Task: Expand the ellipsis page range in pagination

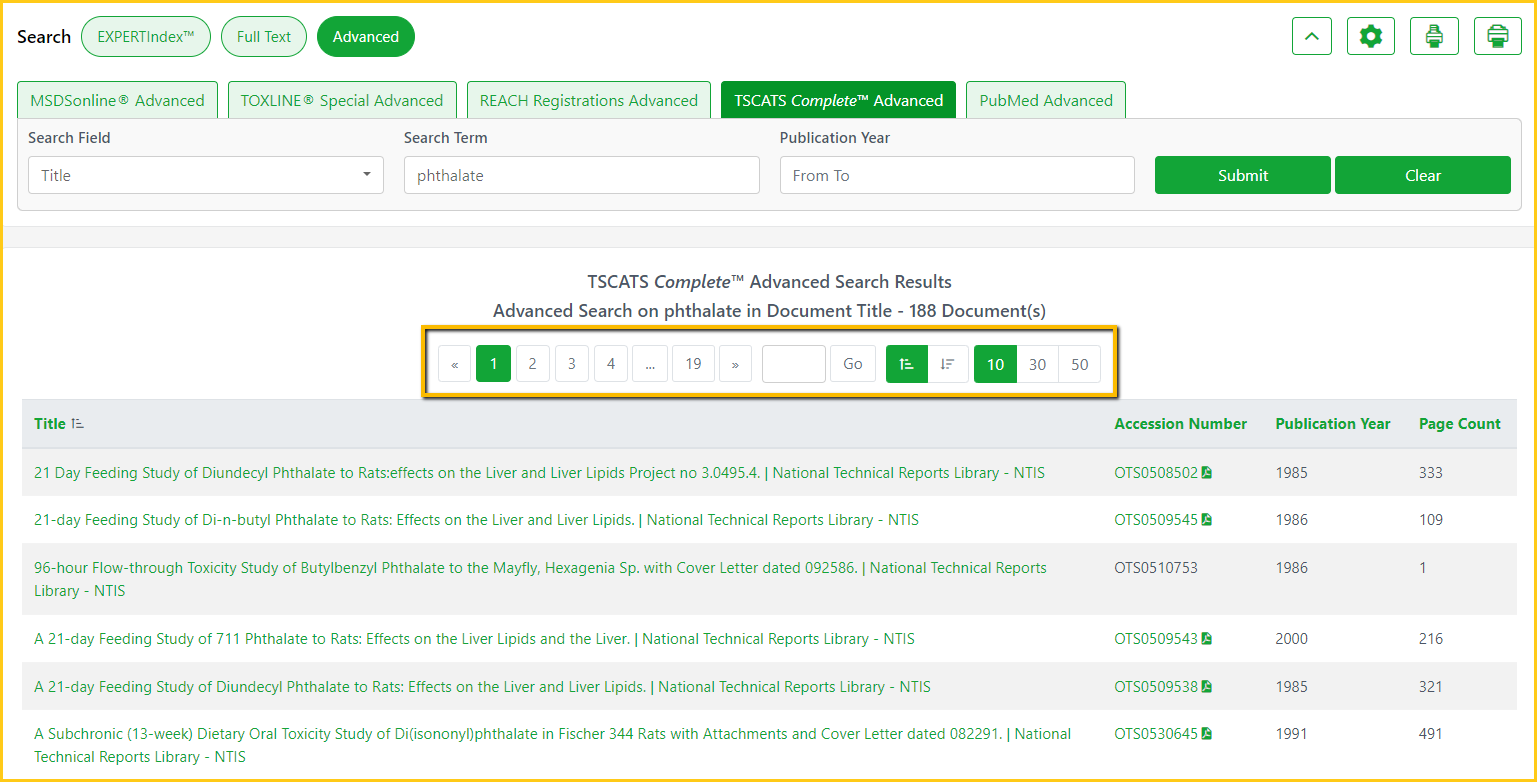Action: coord(650,364)
